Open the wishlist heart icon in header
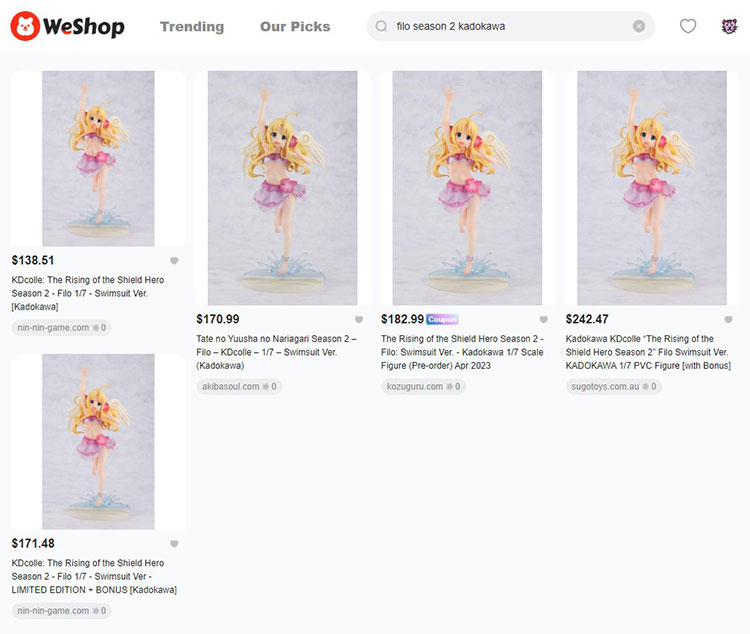 tap(688, 26)
